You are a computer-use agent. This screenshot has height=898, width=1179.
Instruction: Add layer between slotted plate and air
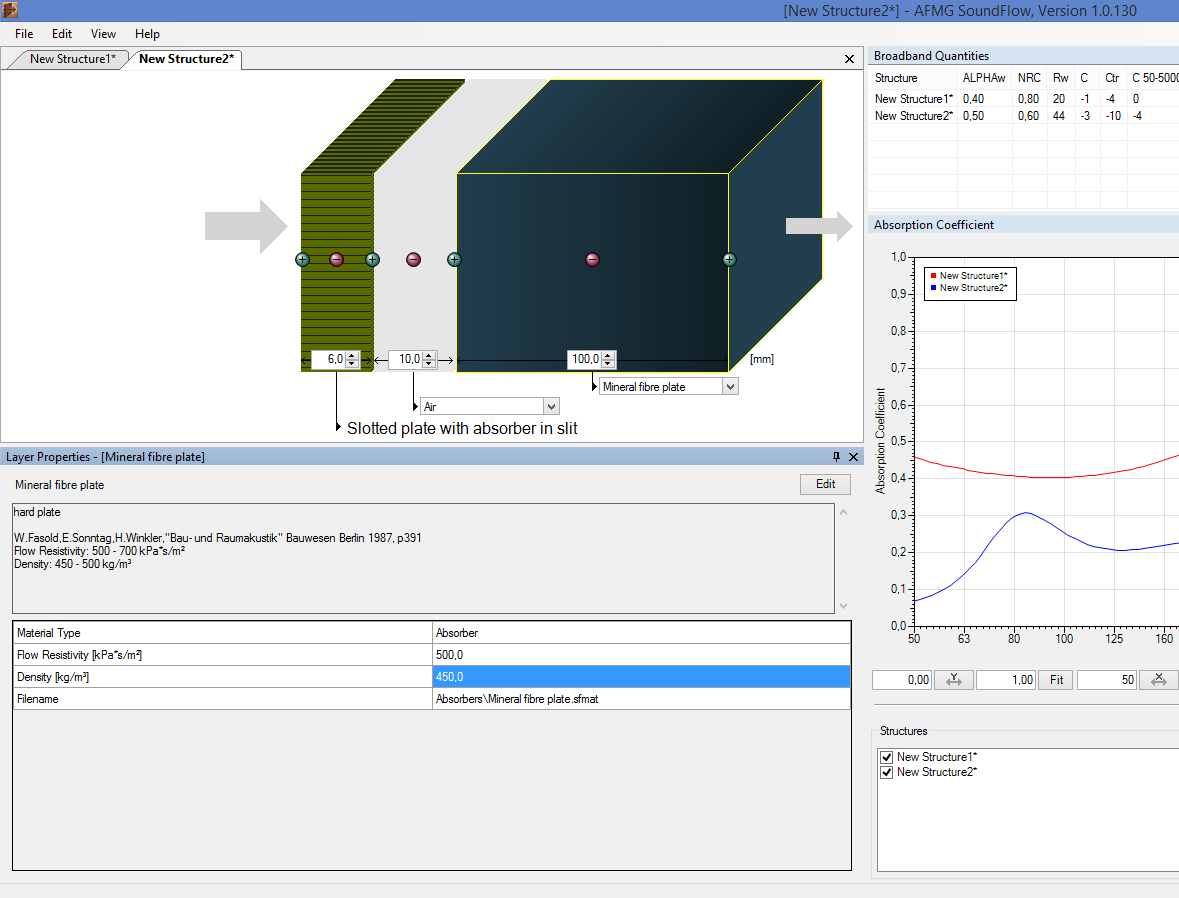(372, 259)
